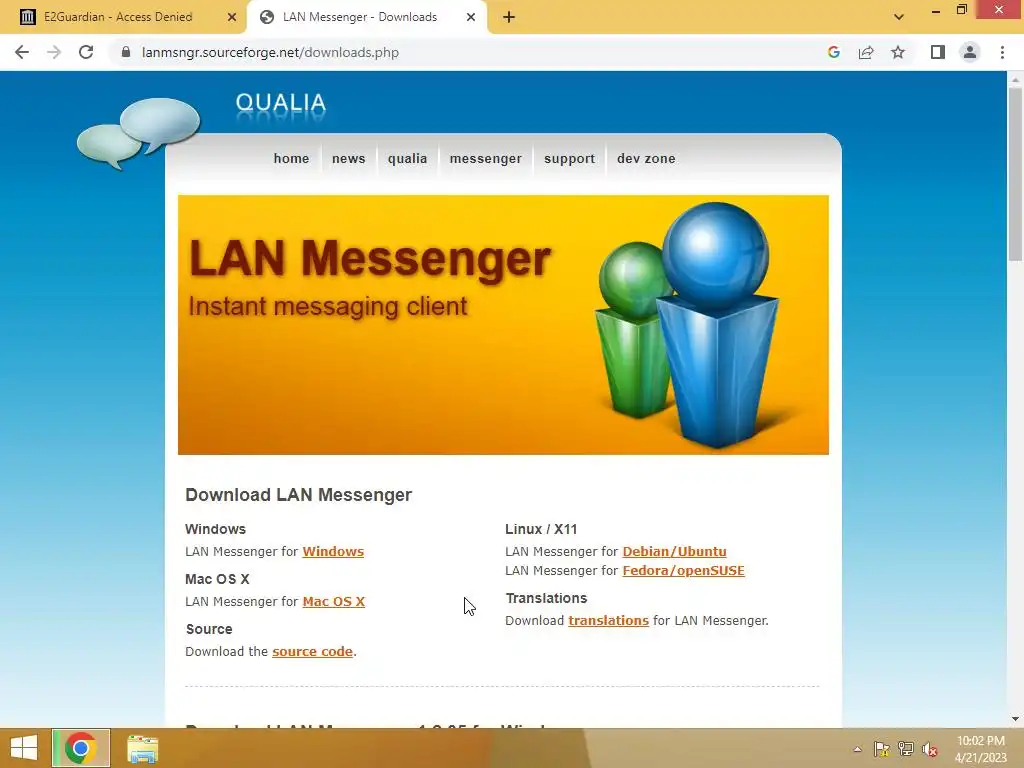Open File Explorer from the taskbar

[142, 748]
